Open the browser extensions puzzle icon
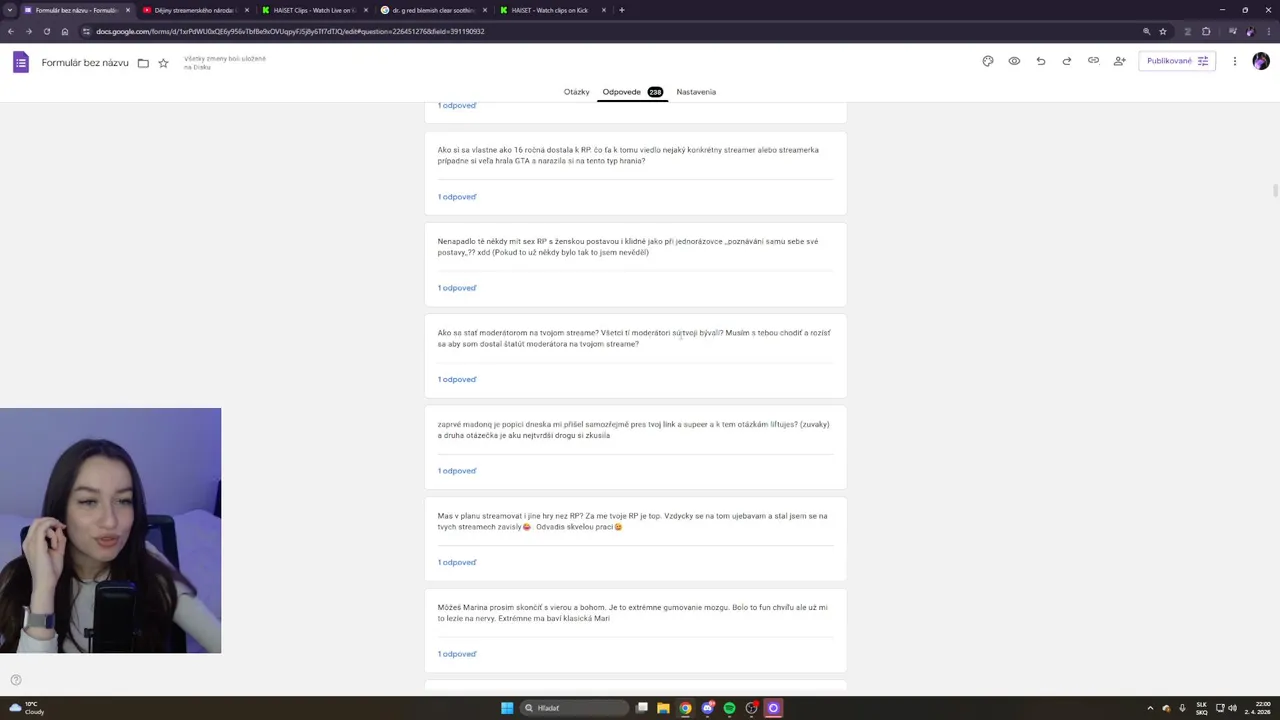Viewport: 1280px width, 720px height. pos(1206,31)
